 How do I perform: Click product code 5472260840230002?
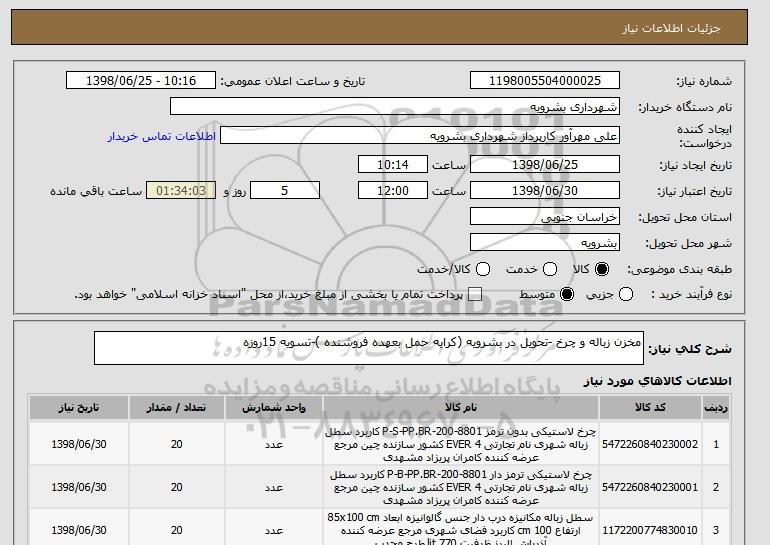650,444
